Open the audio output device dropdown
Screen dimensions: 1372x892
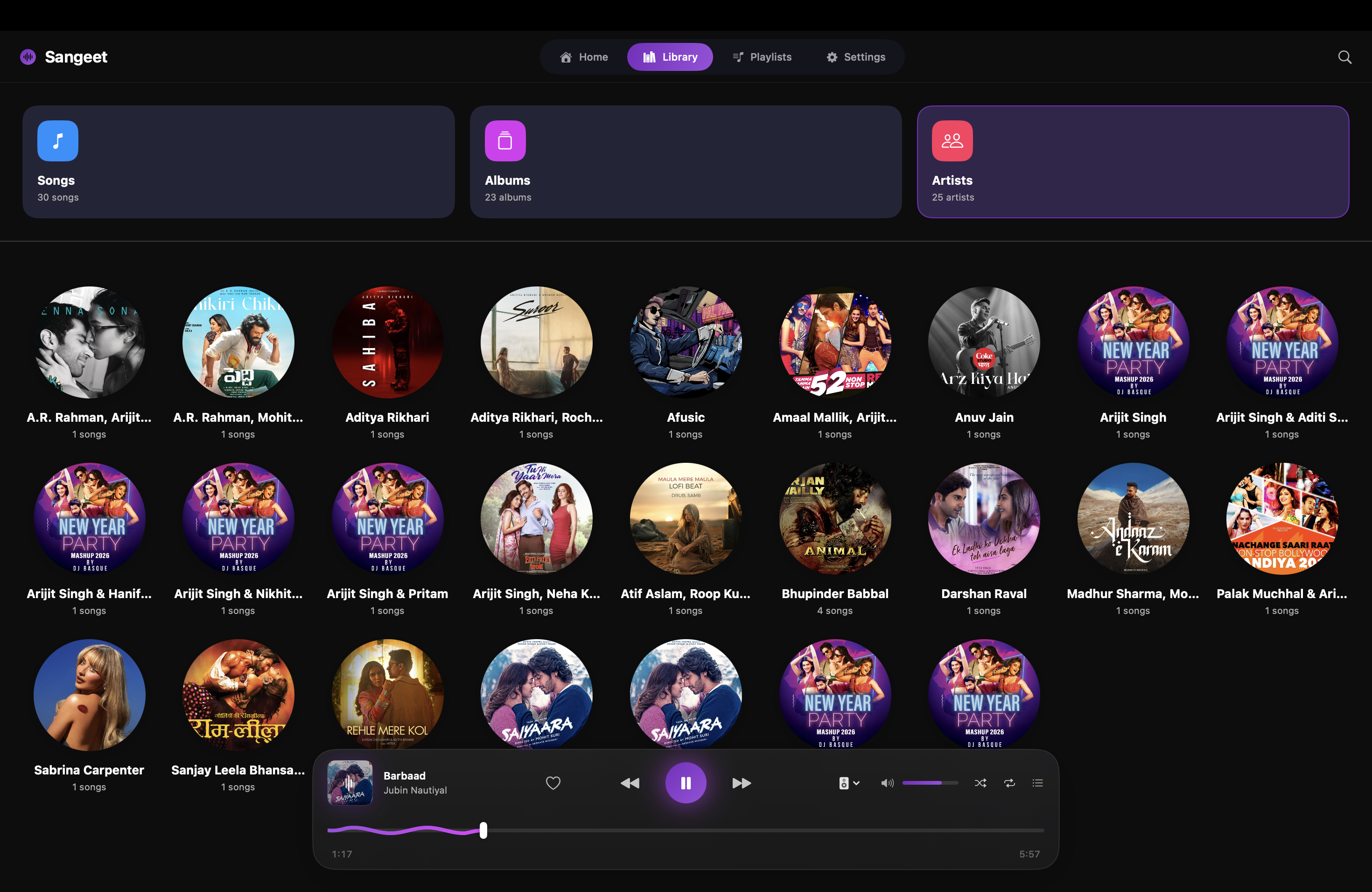tap(849, 782)
